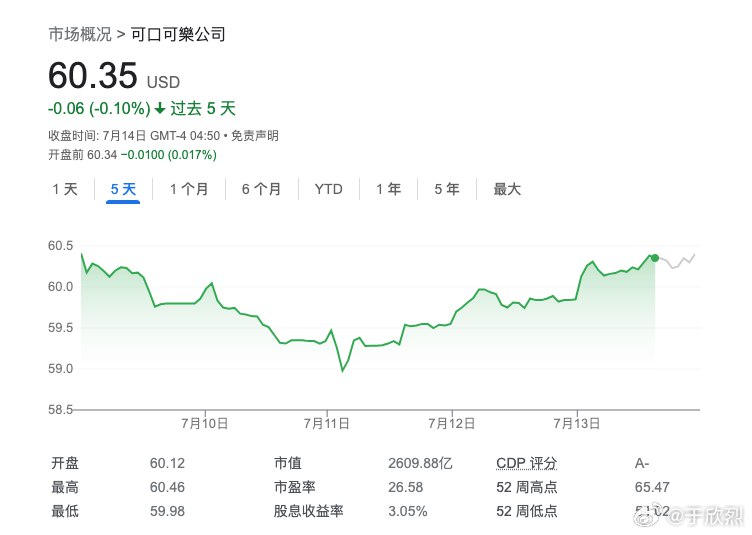Click the 可口可樂公司 company name
Viewport: 752px width, 535px height.
[x=178, y=35]
